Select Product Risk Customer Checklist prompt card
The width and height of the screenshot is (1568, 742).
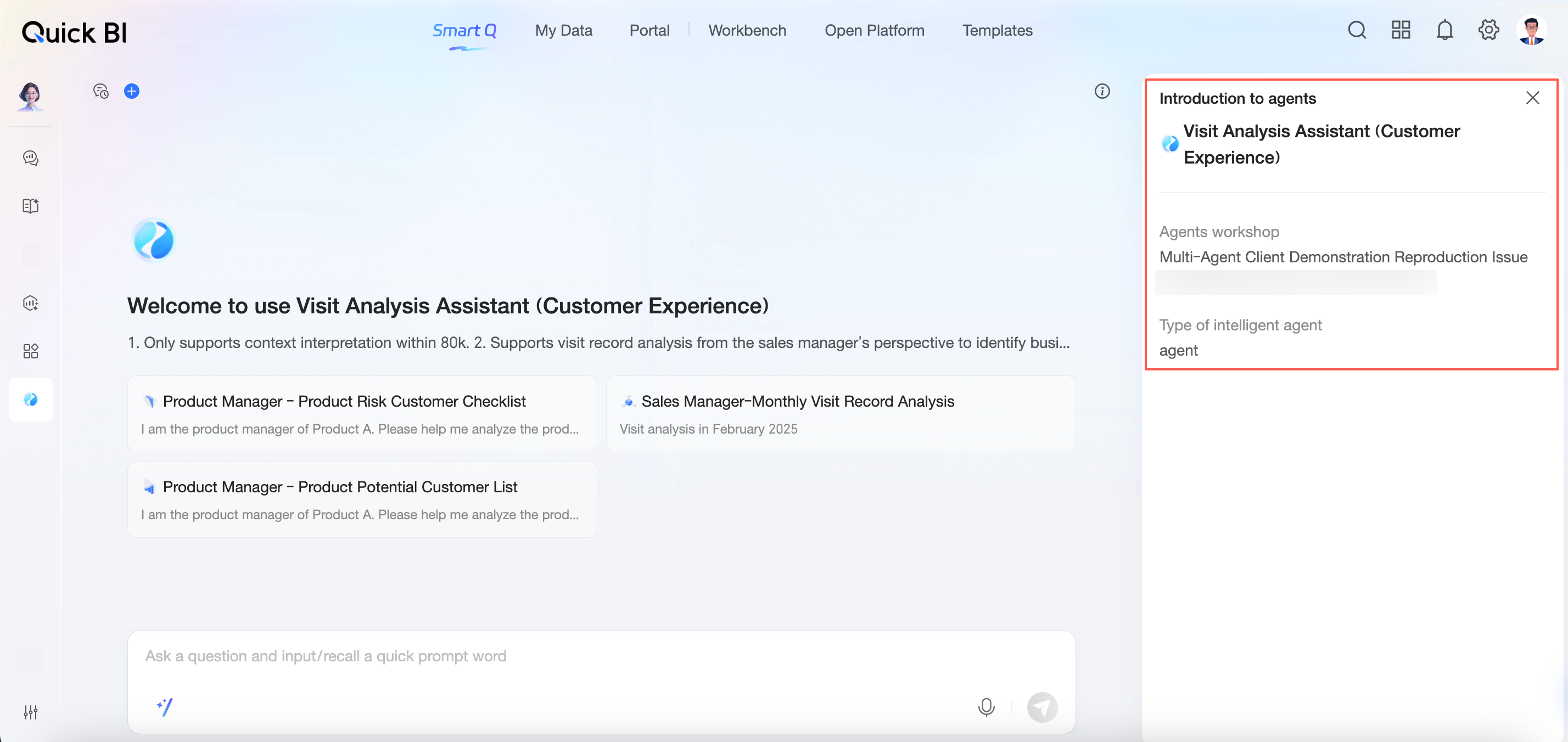362,414
